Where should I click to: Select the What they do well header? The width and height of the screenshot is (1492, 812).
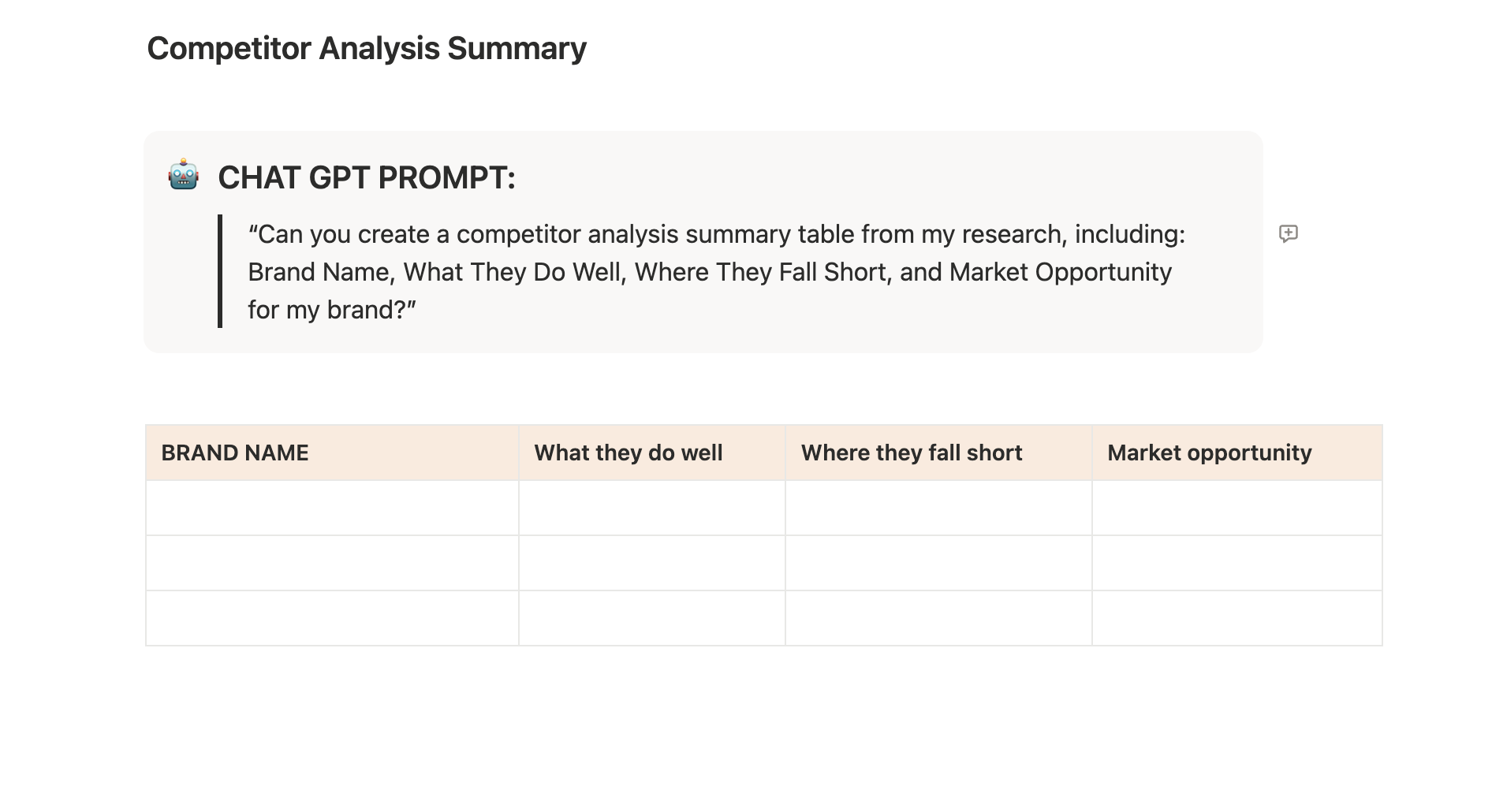(652, 453)
